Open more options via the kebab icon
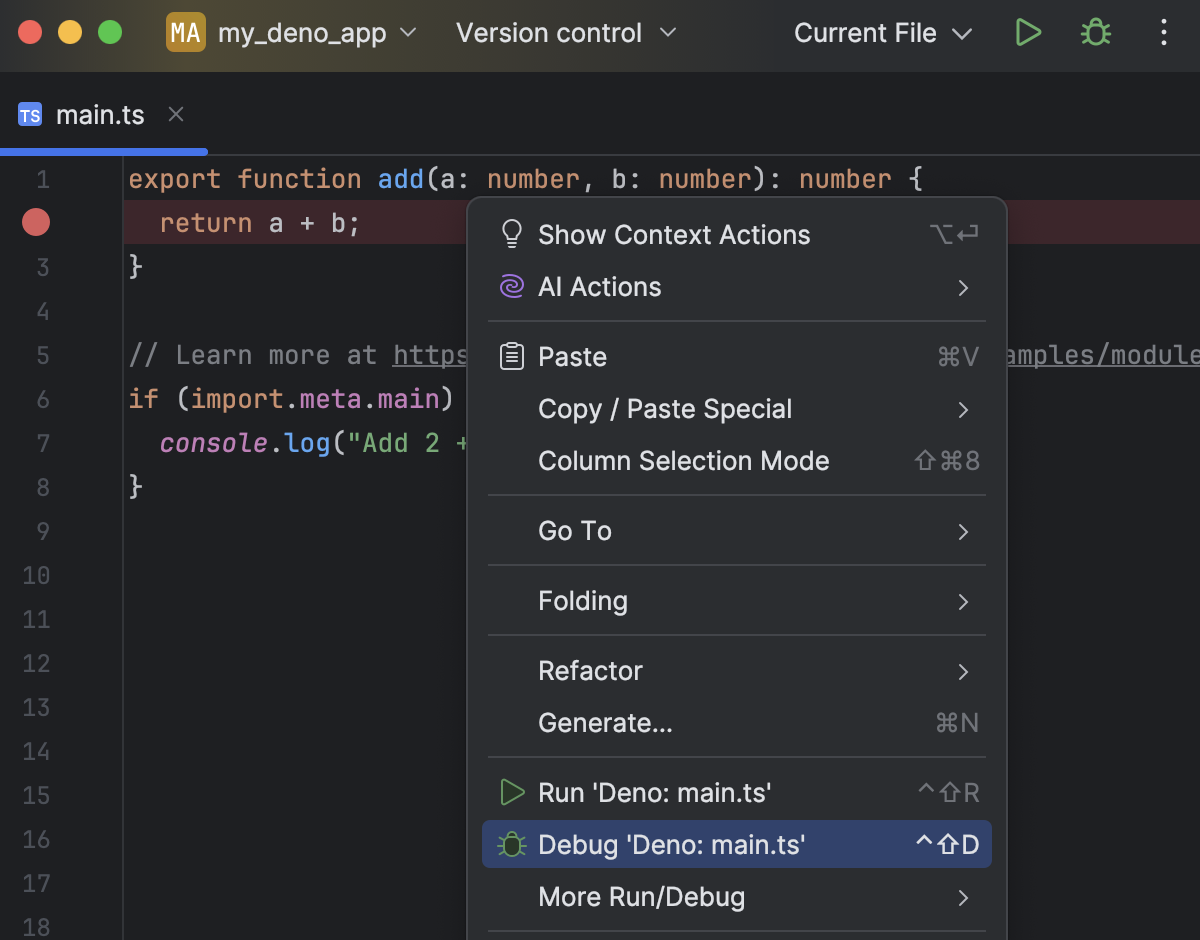Image resolution: width=1200 pixels, height=940 pixels. (1163, 32)
